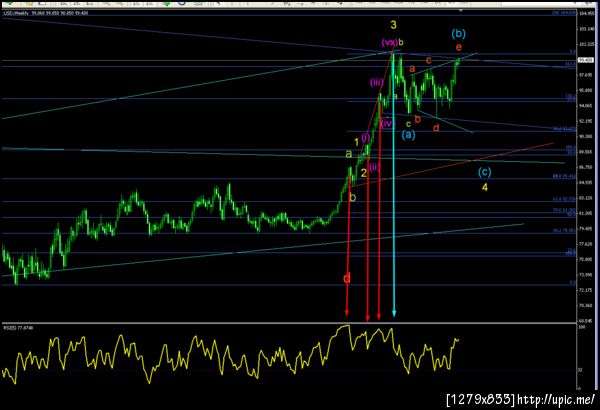Image resolution: width=600 pixels, height=410 pixels.
Task: Select the large orange "d" label near the arrows
Action: (x=347, y=278)
